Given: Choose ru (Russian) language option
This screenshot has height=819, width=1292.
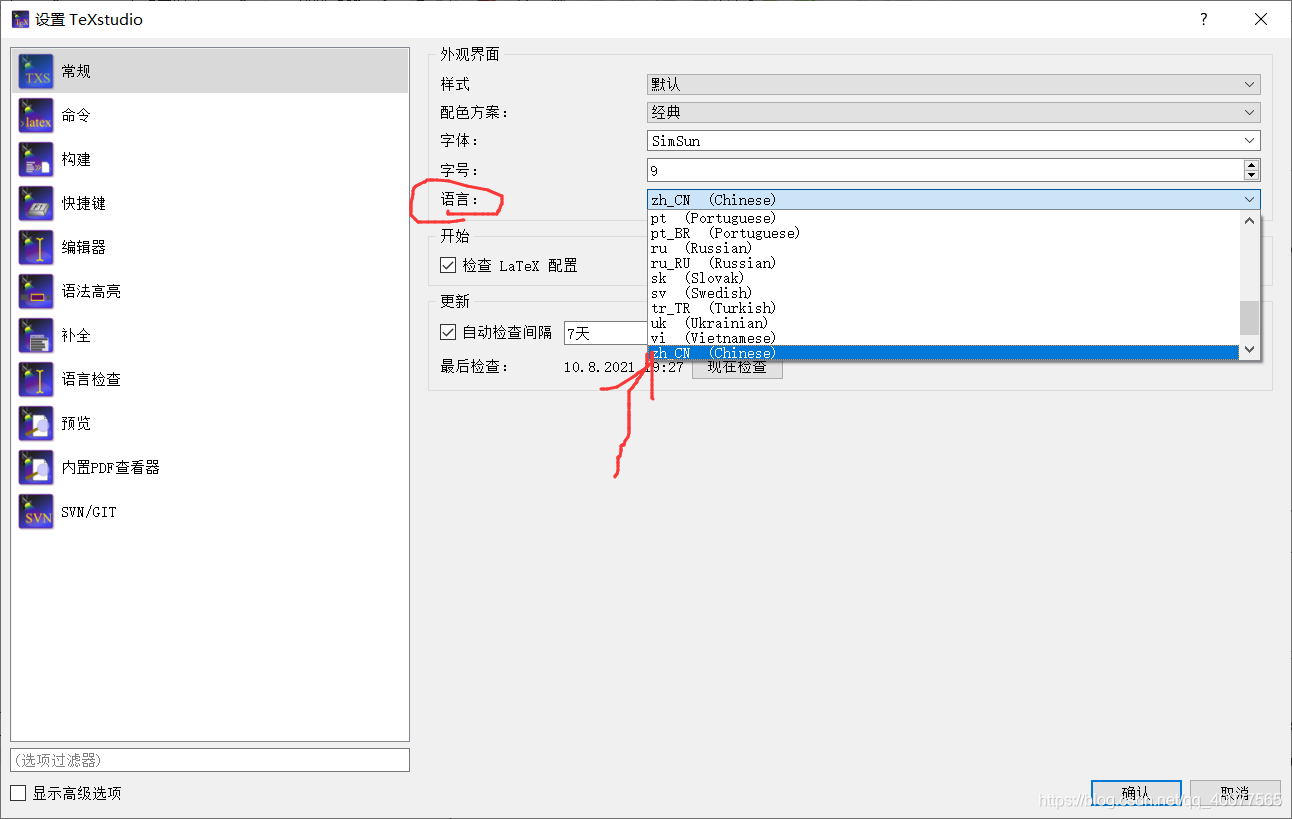Looking at the screenshot, I should 943,248.
